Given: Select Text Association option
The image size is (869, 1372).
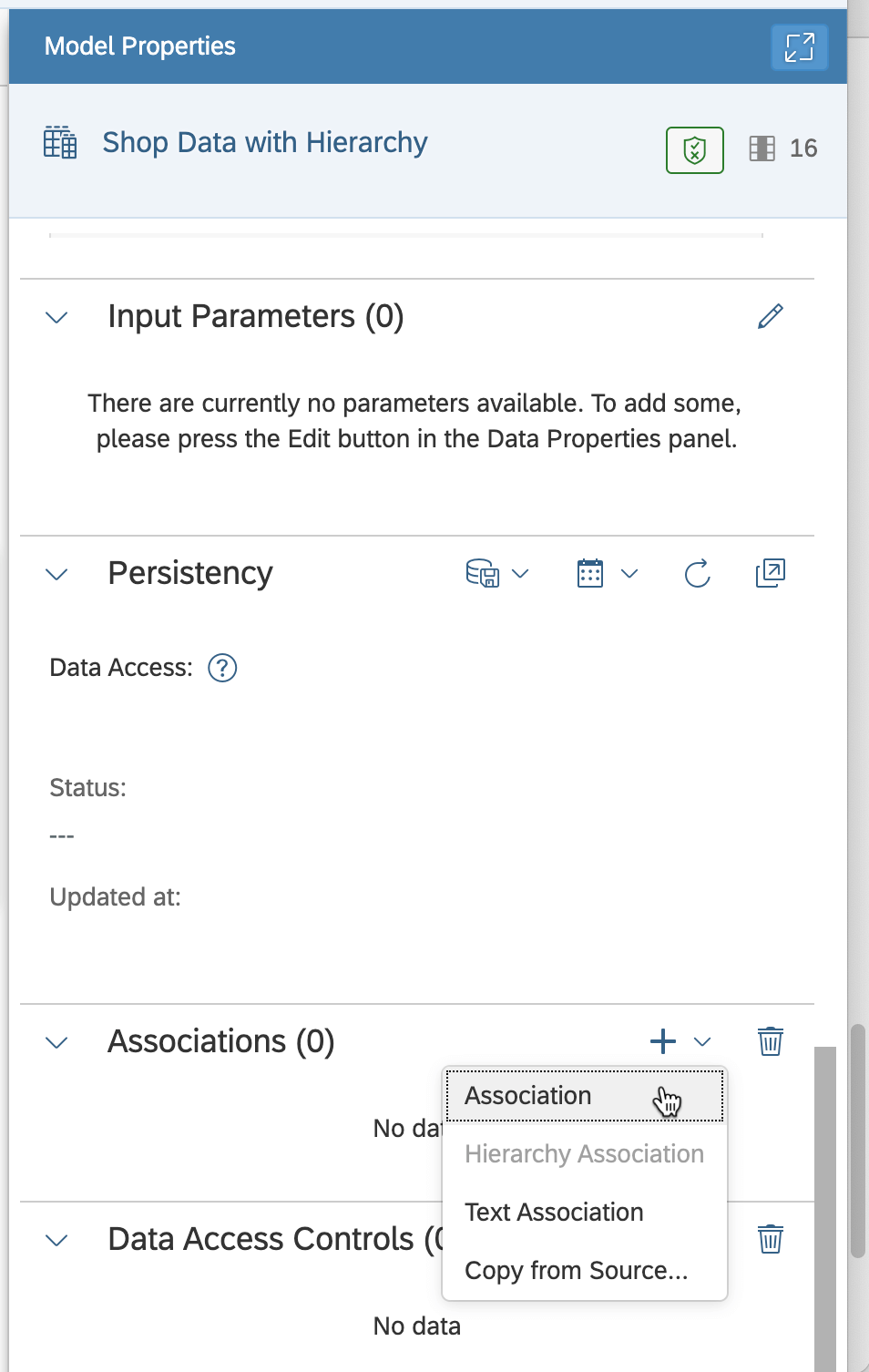Looking at the screenshot, I should (554, 1212).
